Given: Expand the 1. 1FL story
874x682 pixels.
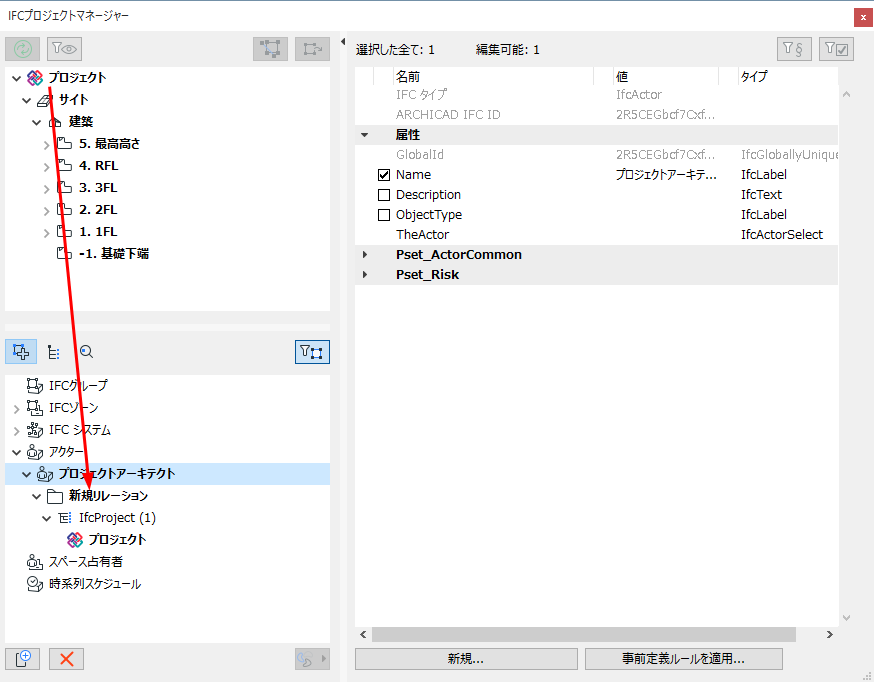Looking at the screenshot, I should tap(47, 233).
